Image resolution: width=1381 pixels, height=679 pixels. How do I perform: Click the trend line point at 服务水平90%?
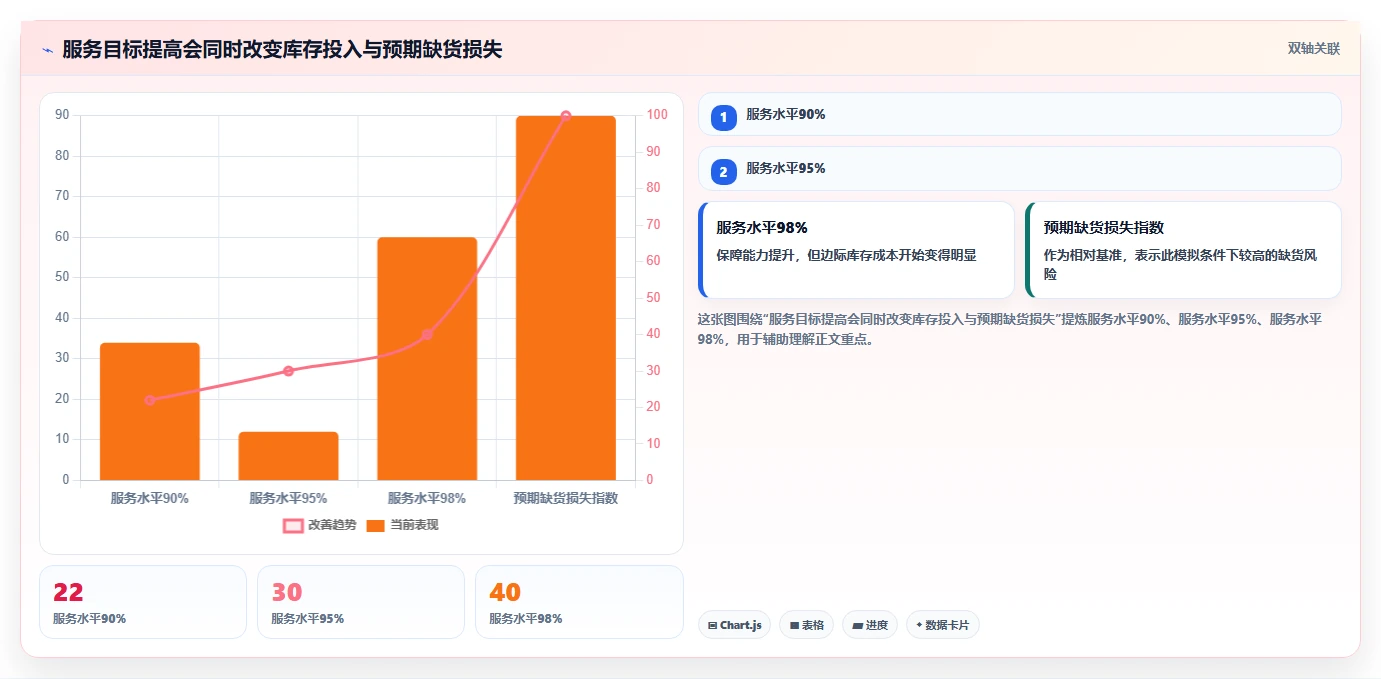pos(150,400)
